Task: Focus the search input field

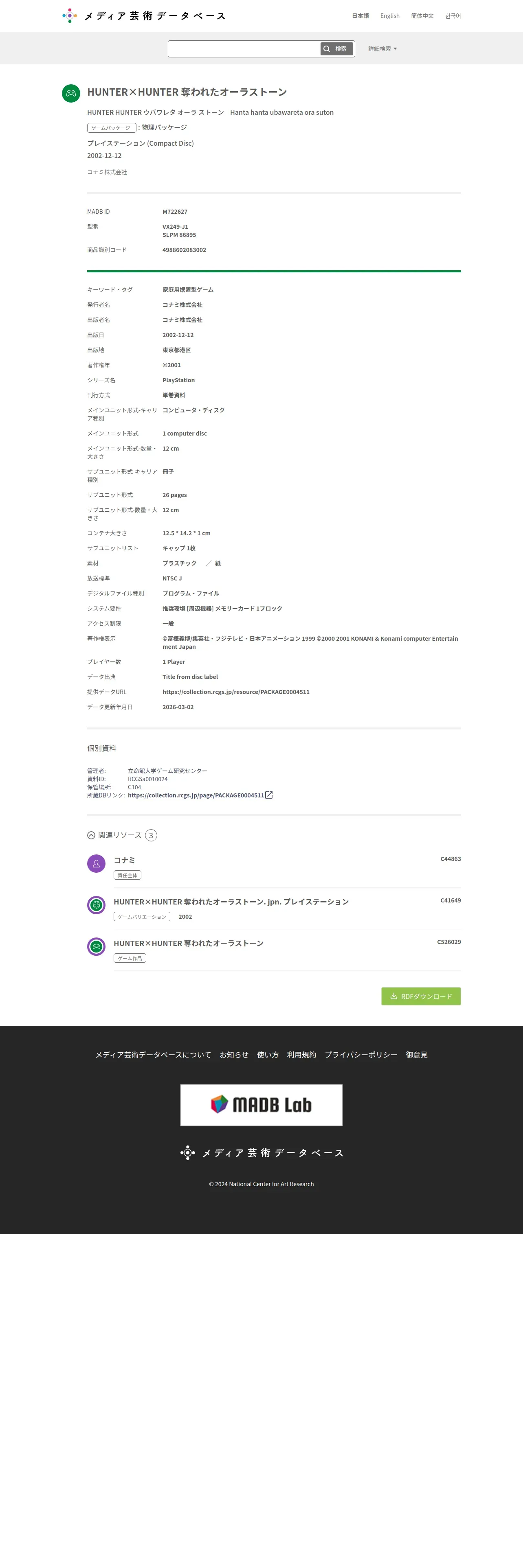Action: [x=244, y=49]
